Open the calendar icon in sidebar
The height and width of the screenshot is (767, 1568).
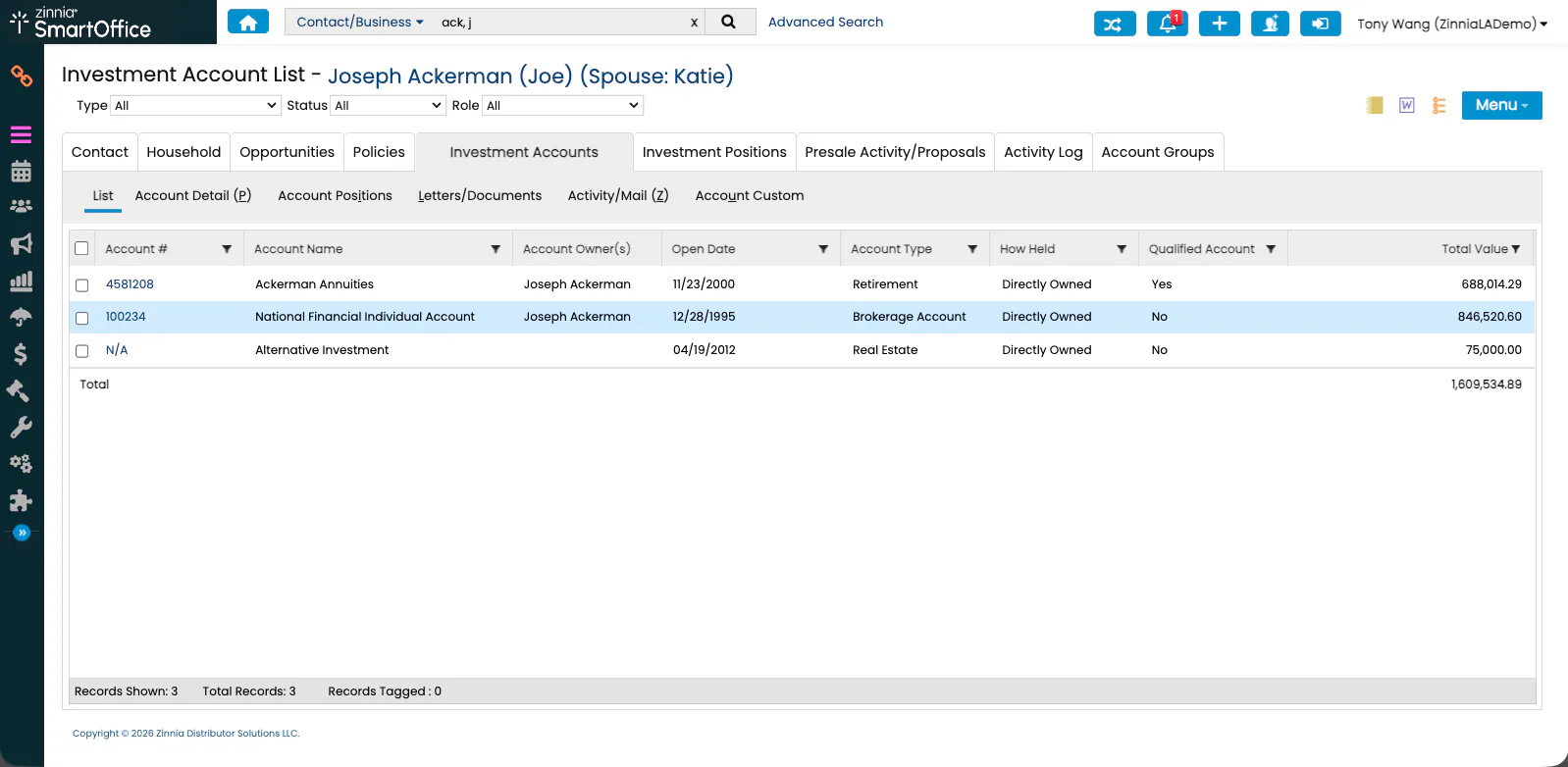click(22, 171)
